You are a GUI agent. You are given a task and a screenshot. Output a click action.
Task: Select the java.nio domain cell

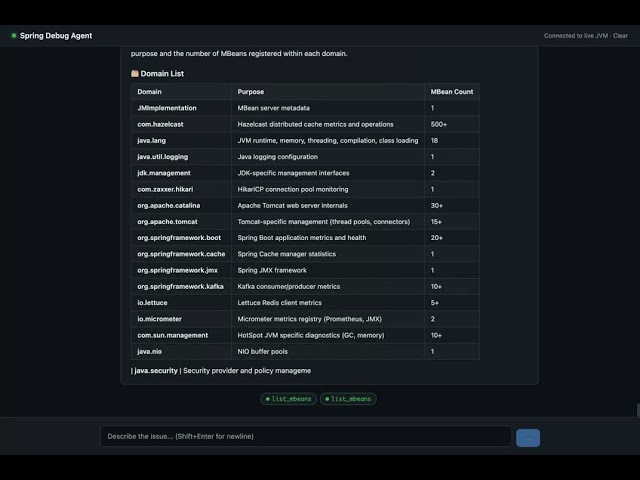click(x=182, y=351)
